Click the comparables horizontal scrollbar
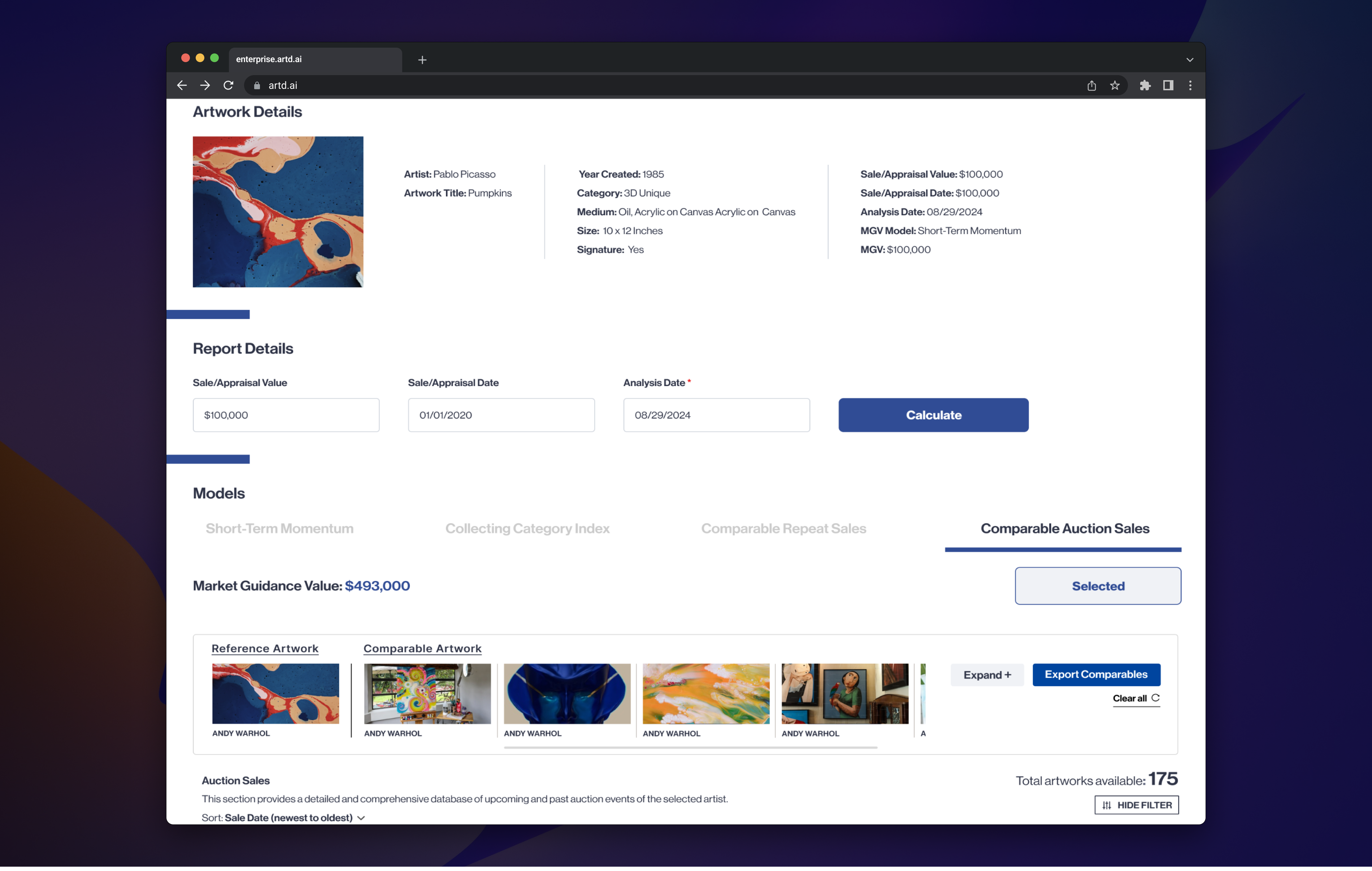This screenshot has height=871, width=1372. 691,747
